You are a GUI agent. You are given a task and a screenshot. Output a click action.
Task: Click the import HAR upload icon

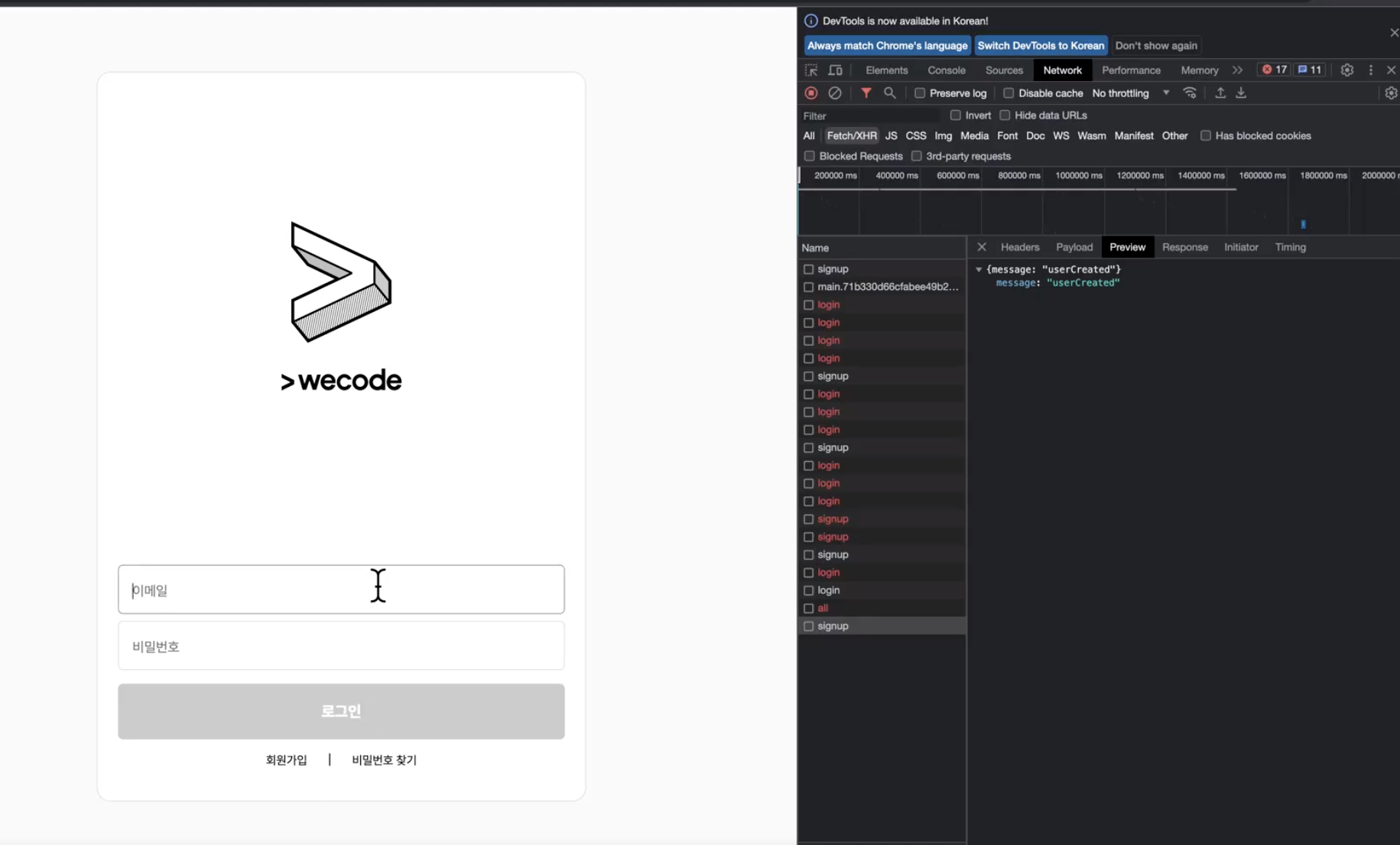pos(1220,93)
